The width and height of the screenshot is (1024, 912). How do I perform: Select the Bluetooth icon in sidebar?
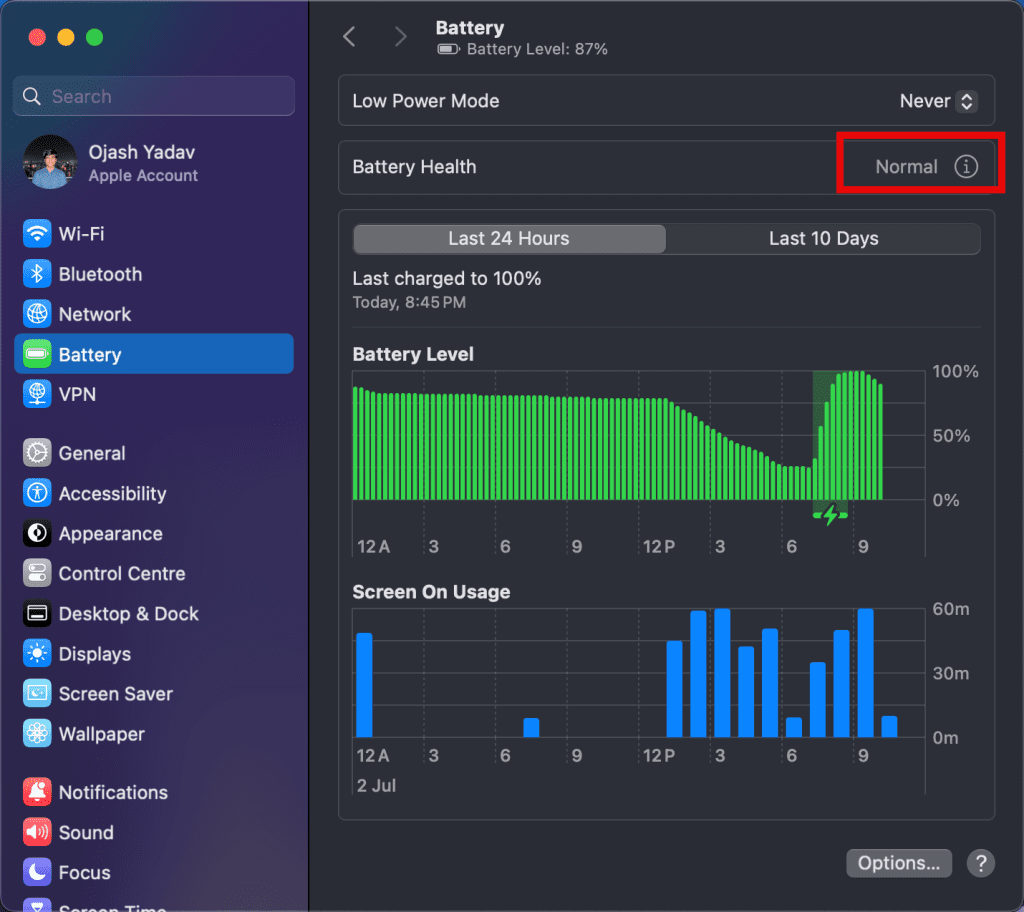(x=37, y=274)
